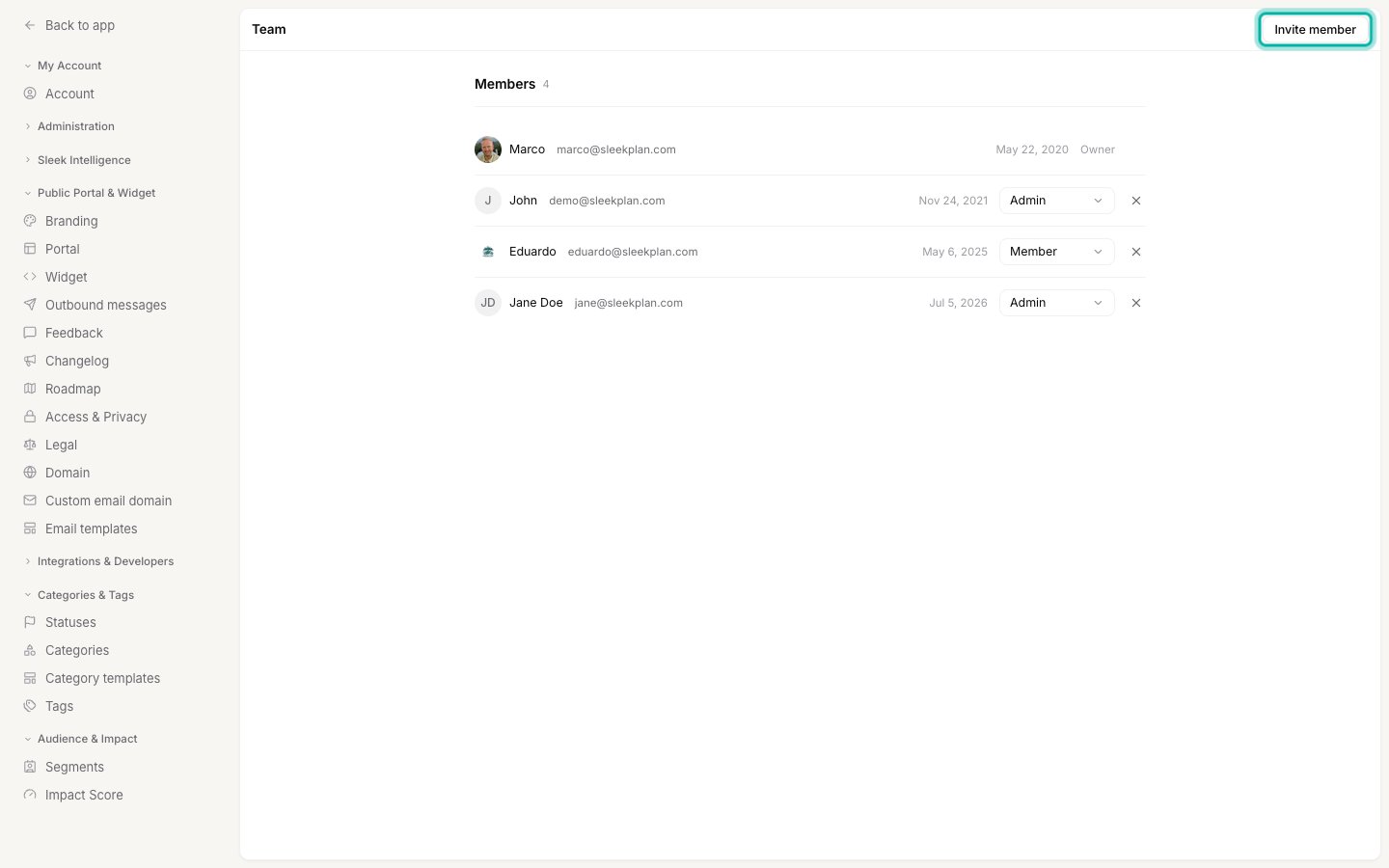Go to Branding settings

pos(71,221)
